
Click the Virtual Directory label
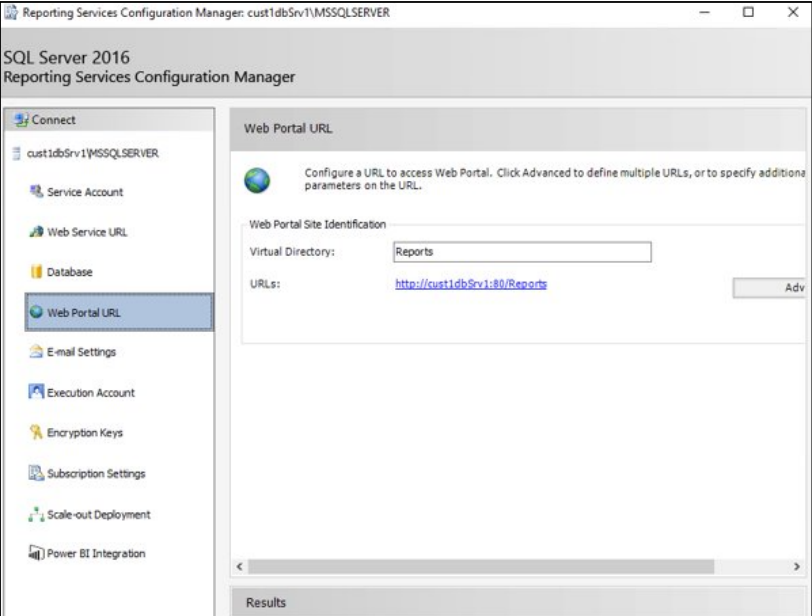(292, 252)
